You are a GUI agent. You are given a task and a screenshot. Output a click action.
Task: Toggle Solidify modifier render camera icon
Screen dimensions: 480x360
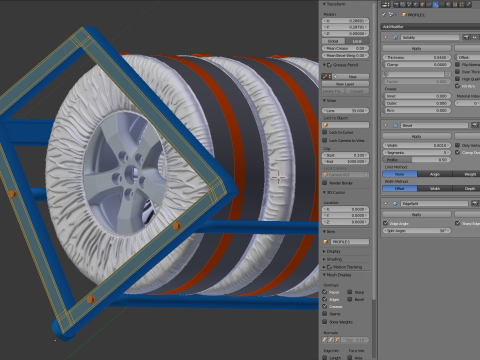466,37
